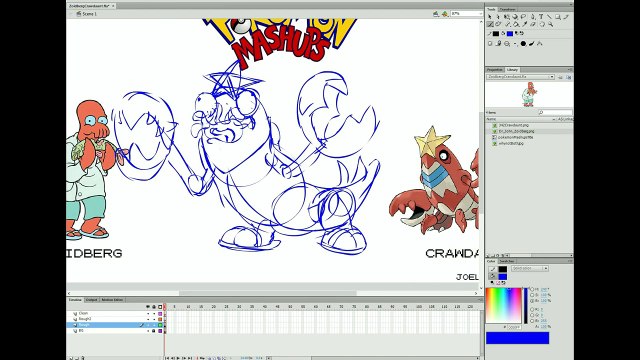Select the Line tool
Image resolution: width=640 pixels, height=360 pixels.
(549, 16)
